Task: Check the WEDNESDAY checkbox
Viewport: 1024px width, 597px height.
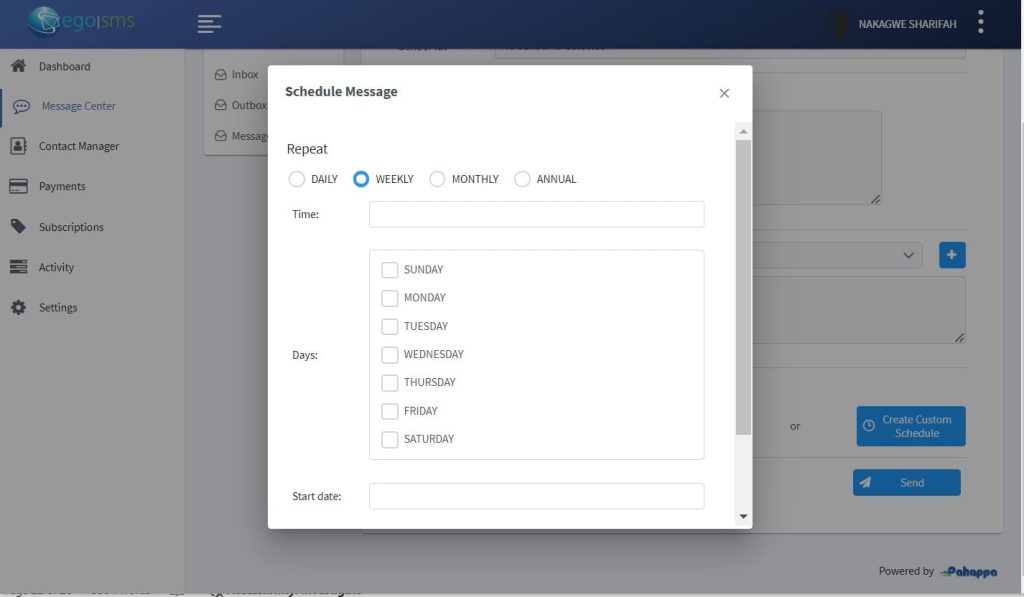Action: pos(390,354)
